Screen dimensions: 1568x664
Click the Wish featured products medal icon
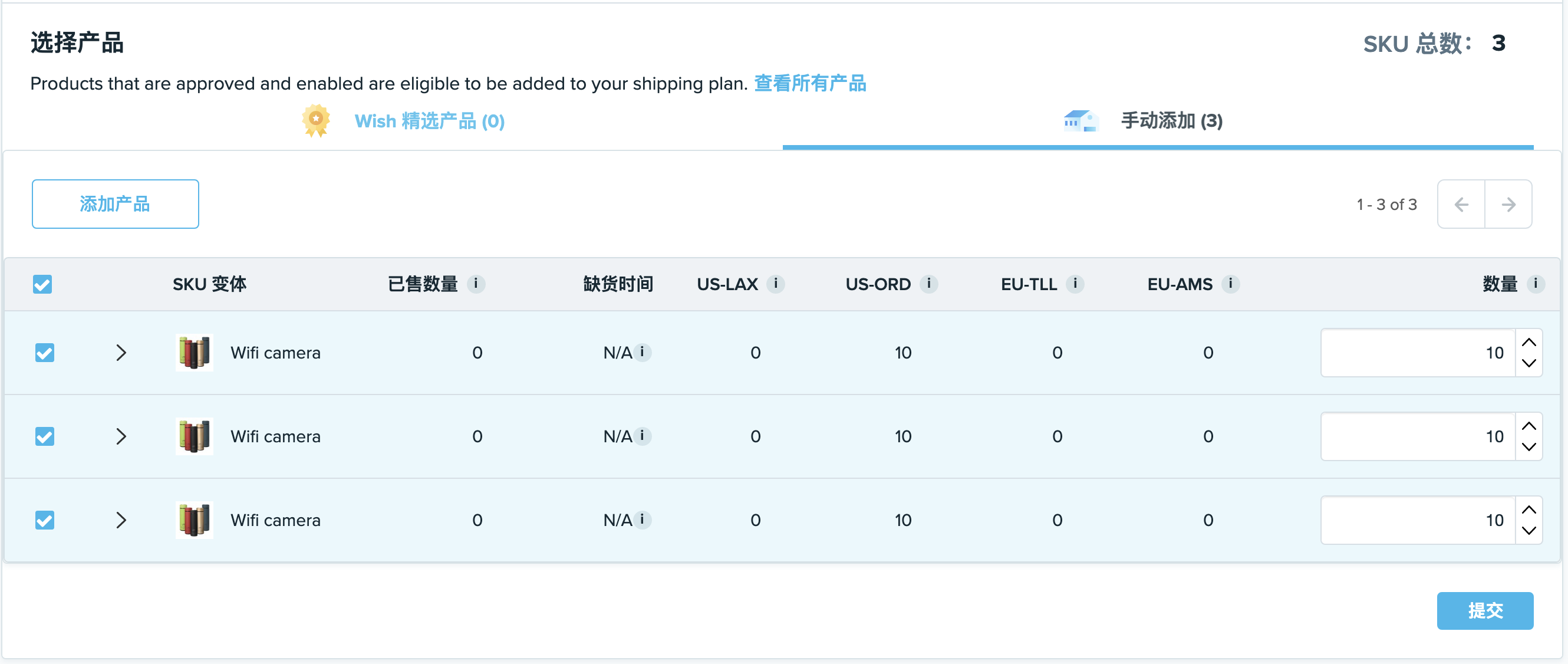coord(315,120)
